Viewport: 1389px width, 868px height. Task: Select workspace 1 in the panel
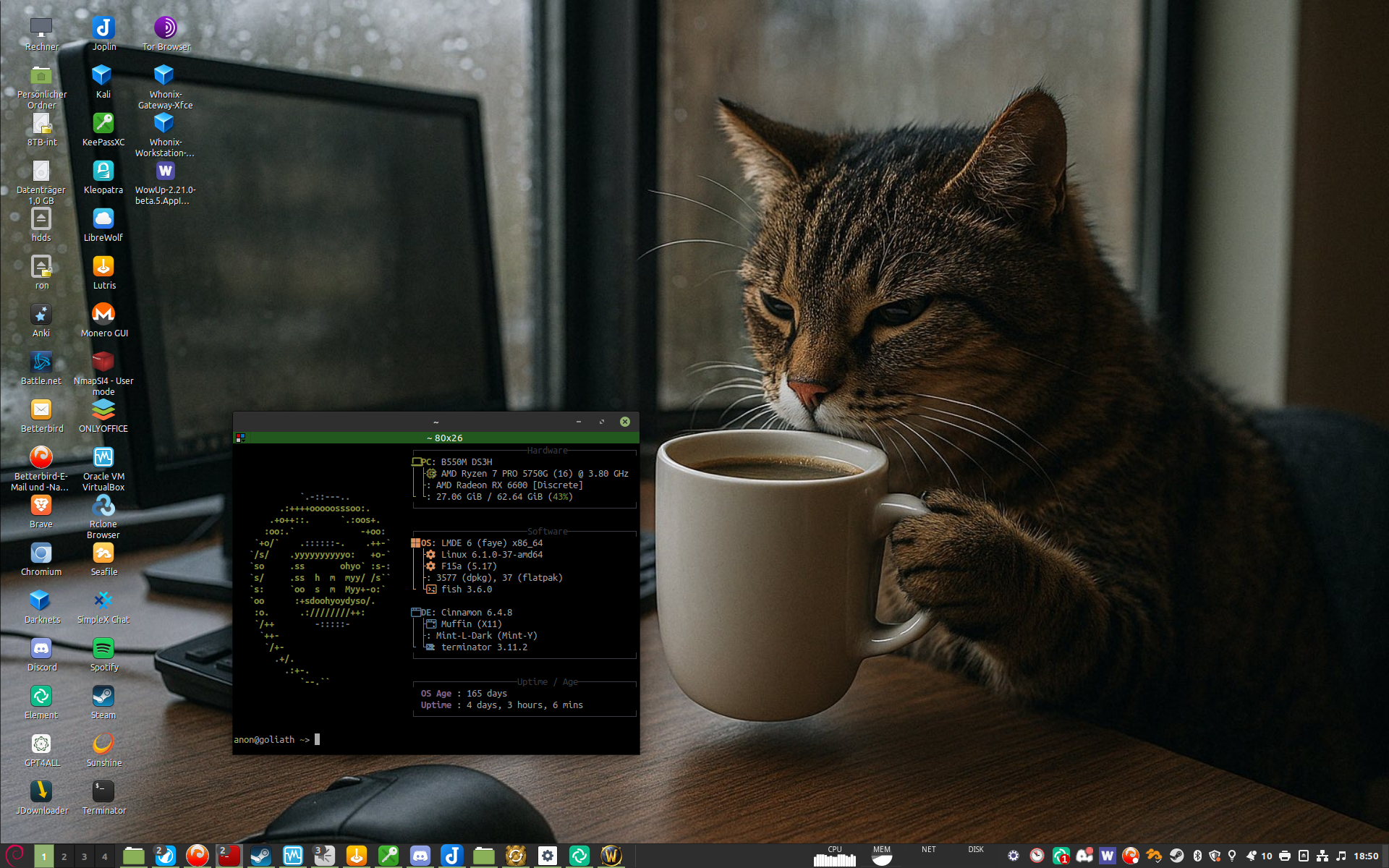tap(44, 856)
